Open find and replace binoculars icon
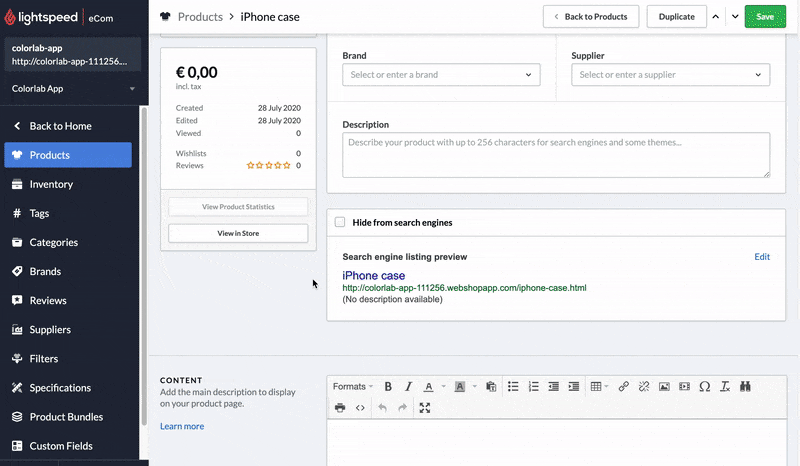Screen dimensions: 800x466 click(x=745, y=386)
